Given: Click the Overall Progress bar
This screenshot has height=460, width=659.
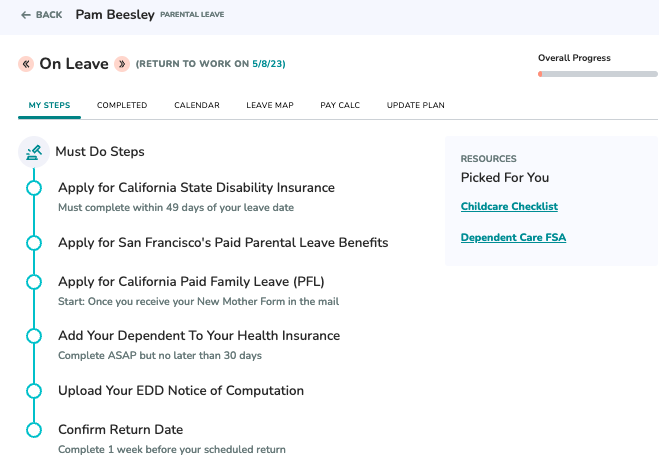Looking at the screenshot, I should coord(598,74).
